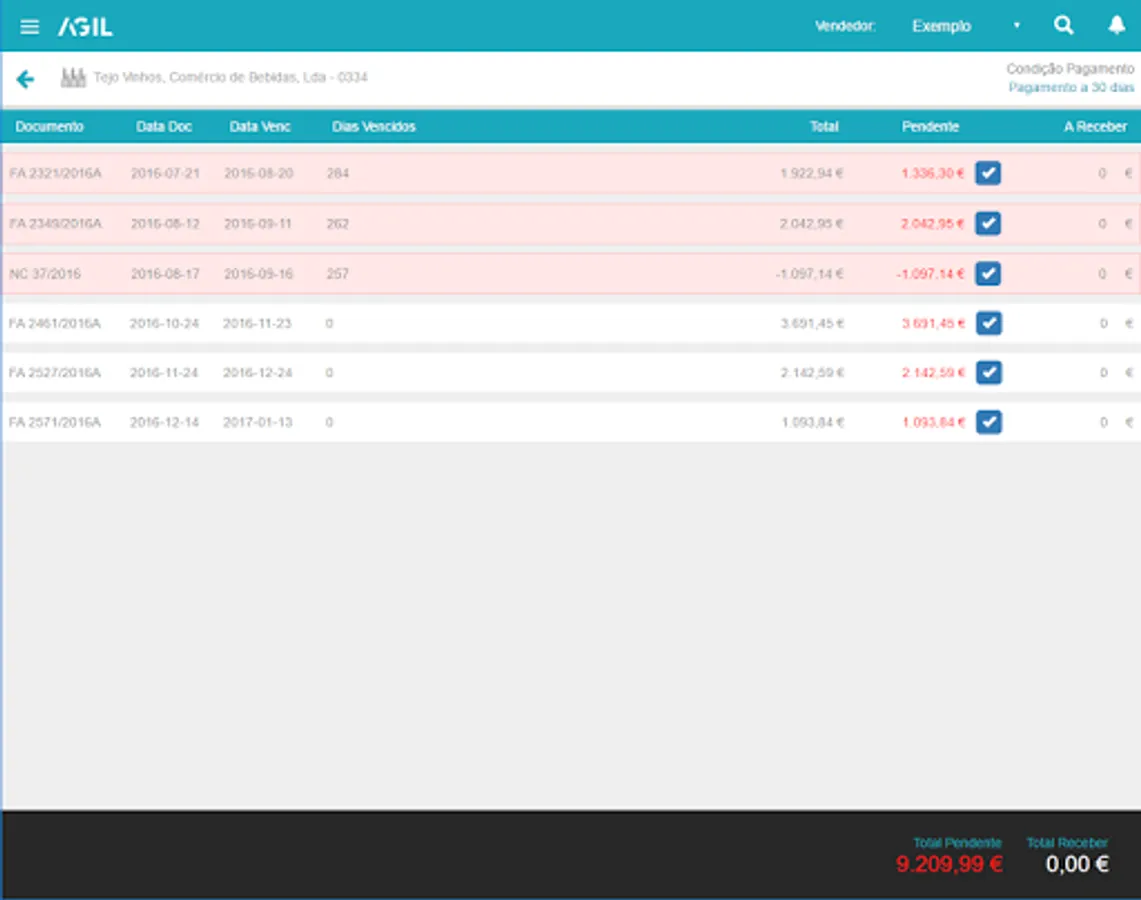Click the Condição Pagamento label

[1070, 68]
